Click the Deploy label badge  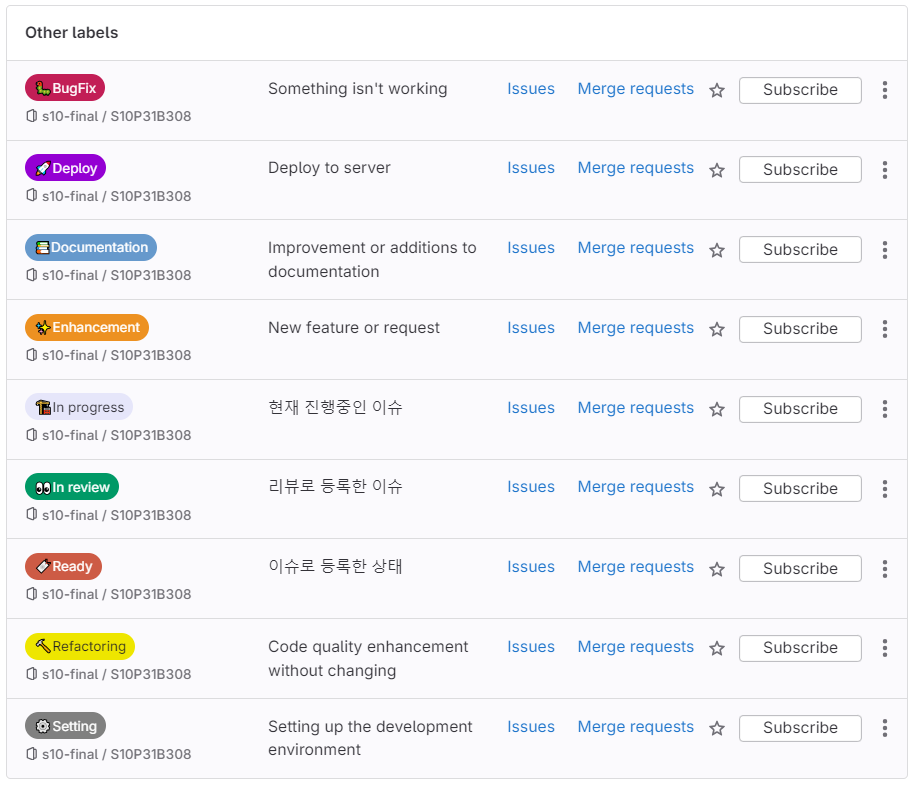point(65,167)
